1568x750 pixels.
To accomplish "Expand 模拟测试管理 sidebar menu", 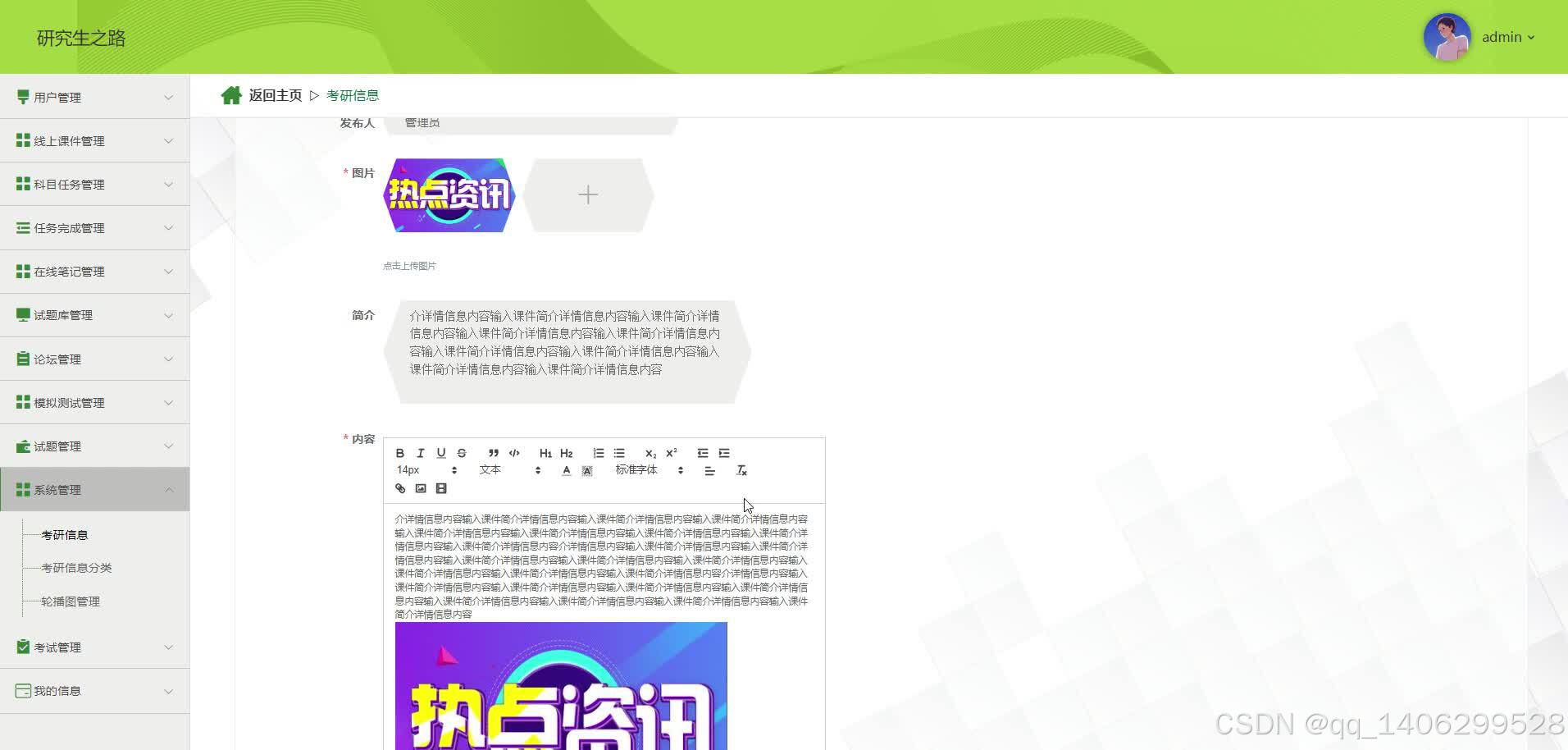I will 95,402.
